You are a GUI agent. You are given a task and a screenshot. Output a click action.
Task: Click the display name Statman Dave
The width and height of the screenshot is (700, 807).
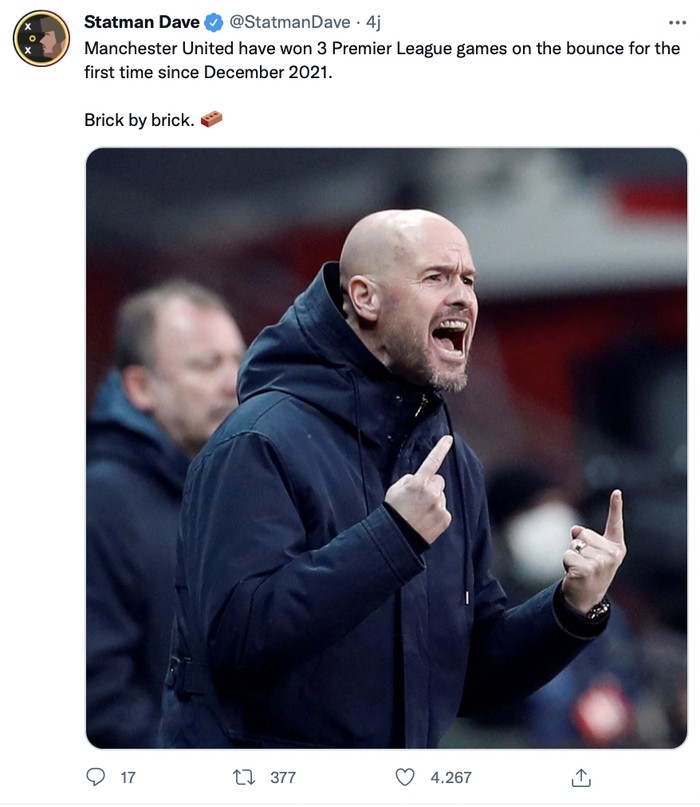pyautogui.click(x=141, y=22)
